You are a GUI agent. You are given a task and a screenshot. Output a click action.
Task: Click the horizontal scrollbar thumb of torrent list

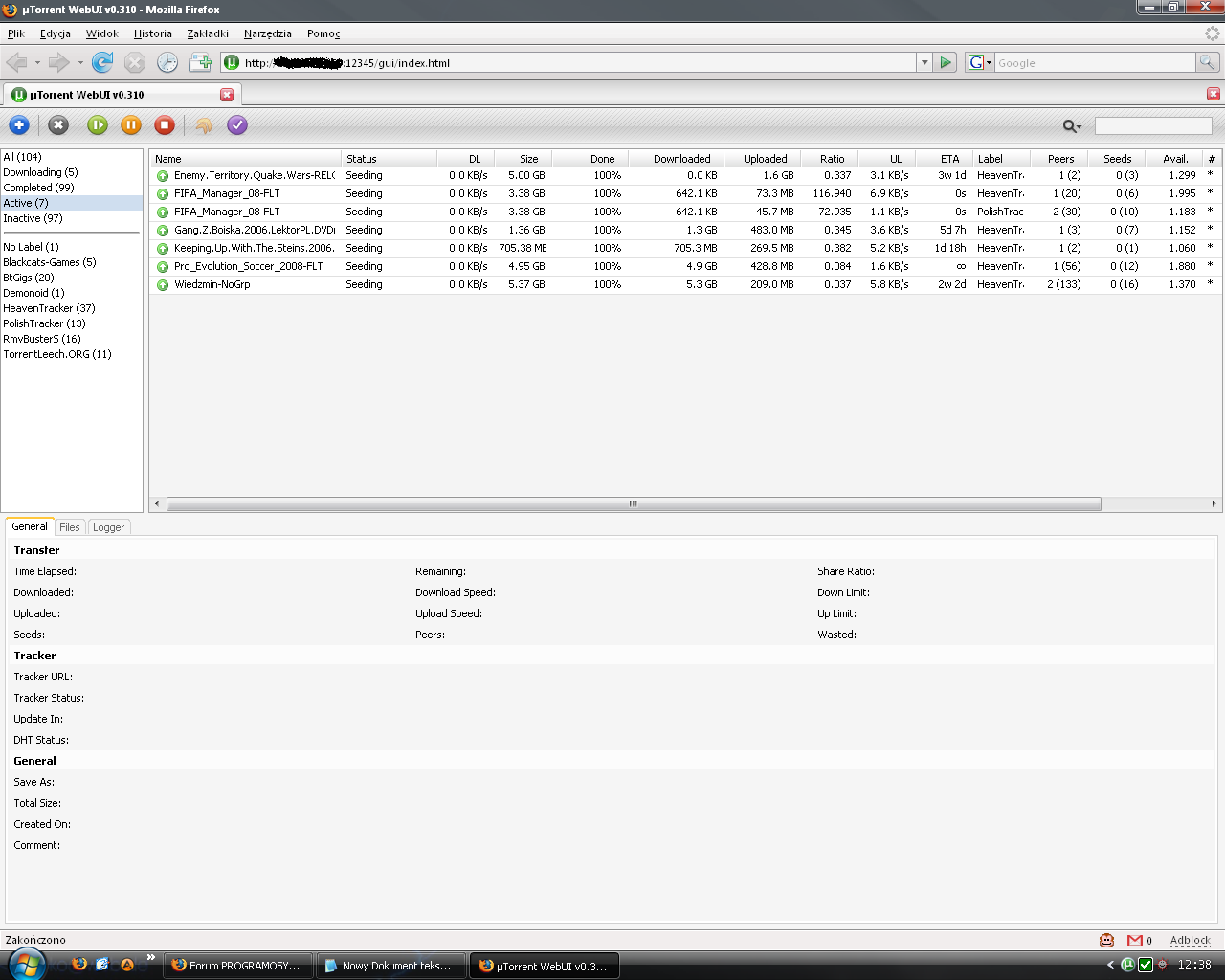(634, 503)
